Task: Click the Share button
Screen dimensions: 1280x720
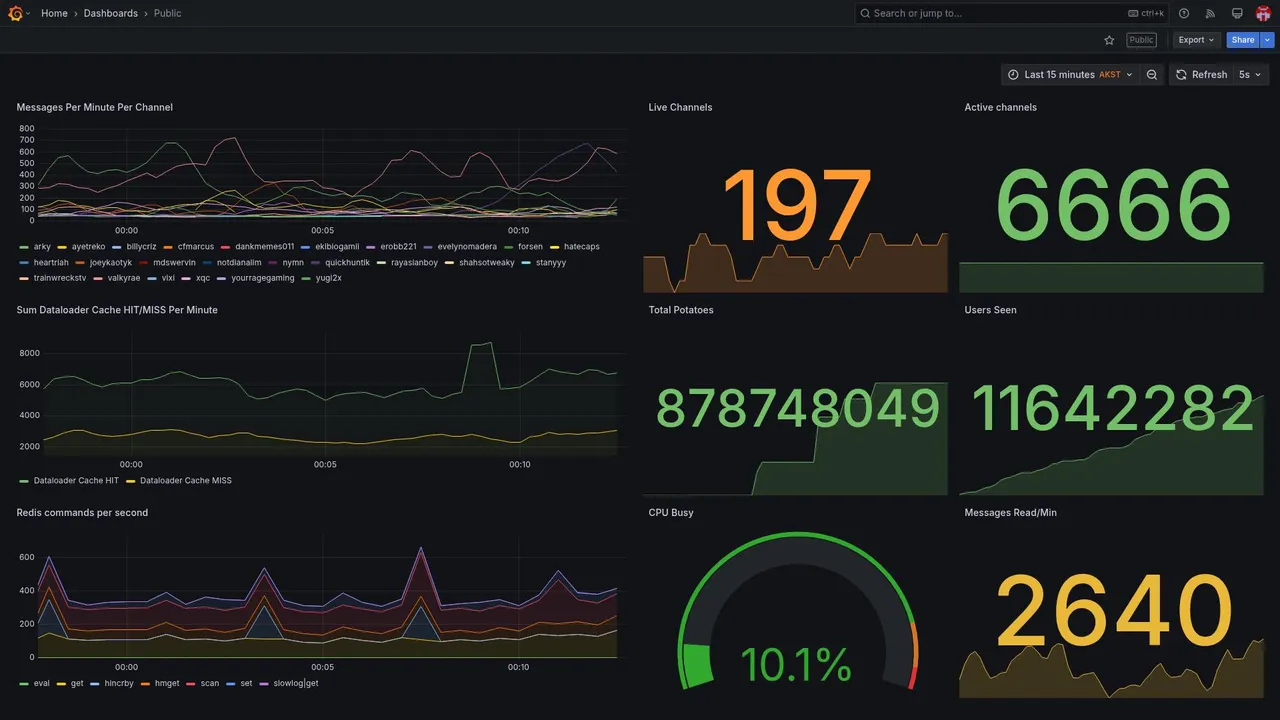Action: click(1243, 40)
